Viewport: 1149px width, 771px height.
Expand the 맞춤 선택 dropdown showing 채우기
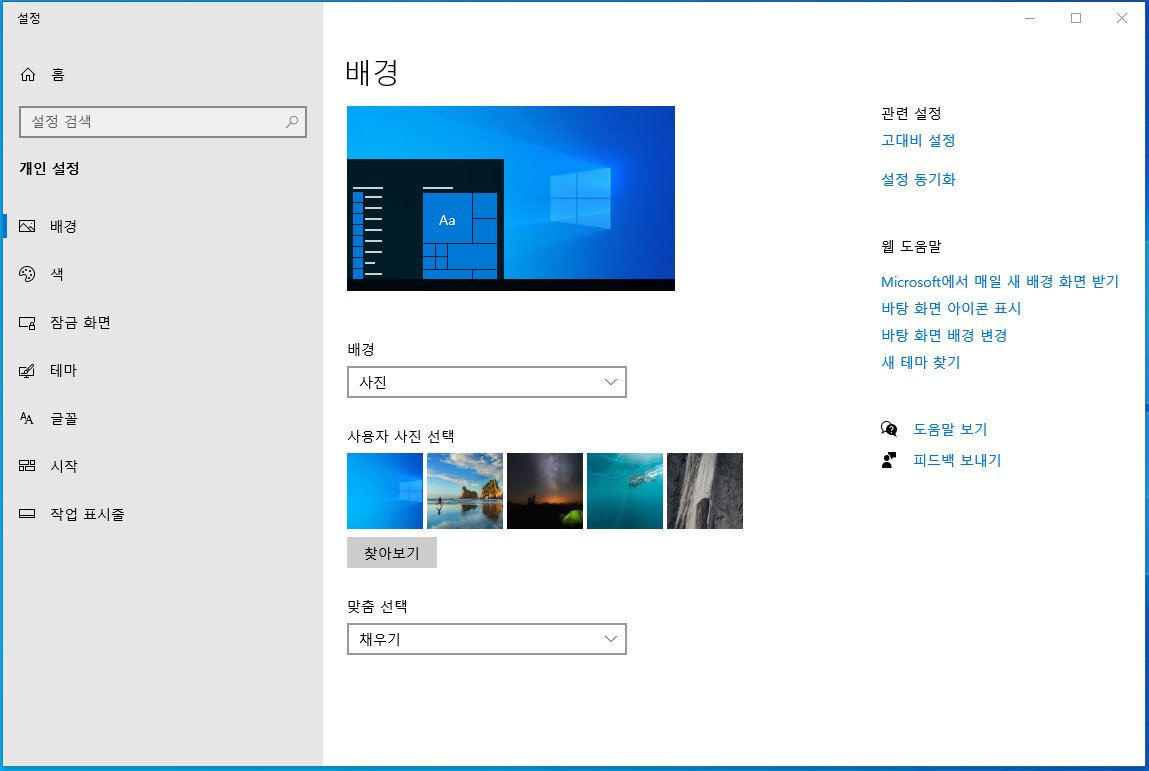(x=487, y=639)
